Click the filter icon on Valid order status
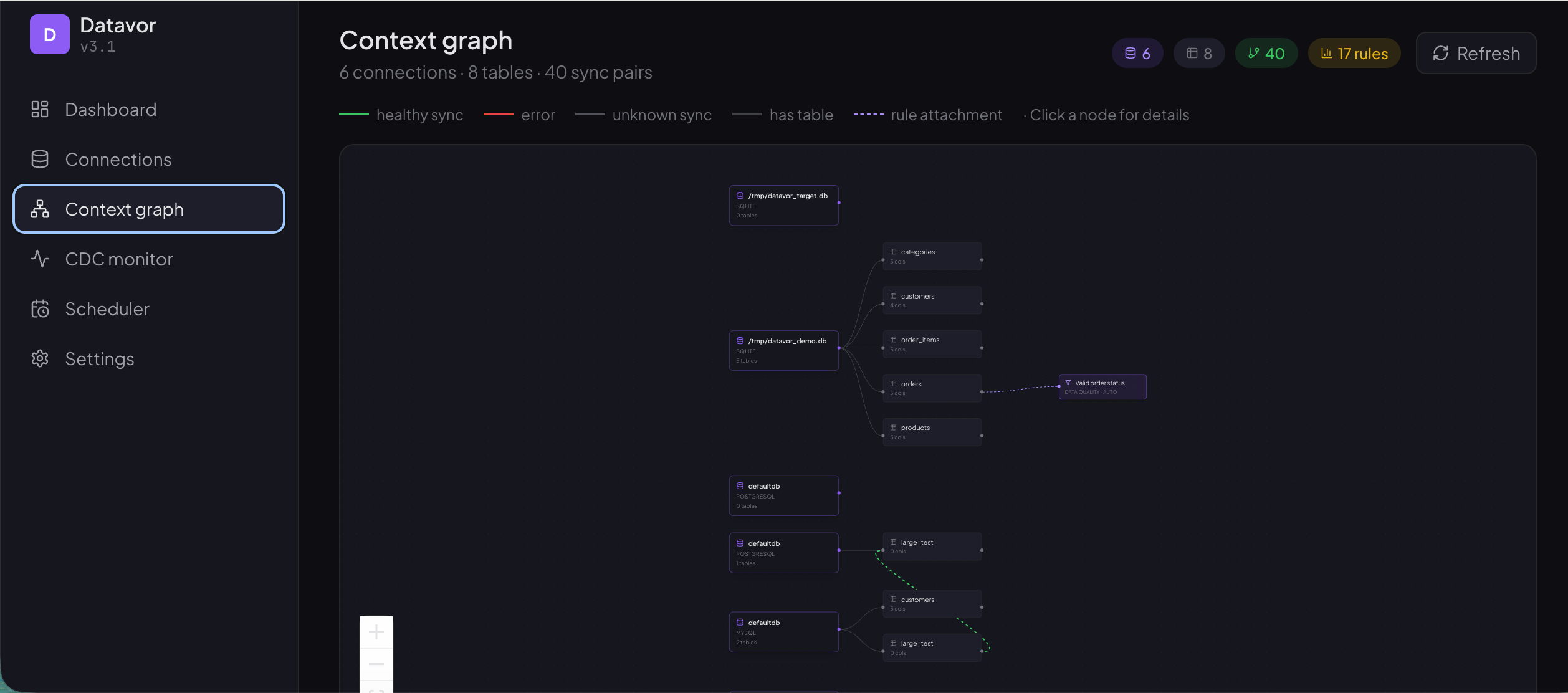Image resolution: width=1568 pixels, height=693 pixels. click(x=1068, y=383)
